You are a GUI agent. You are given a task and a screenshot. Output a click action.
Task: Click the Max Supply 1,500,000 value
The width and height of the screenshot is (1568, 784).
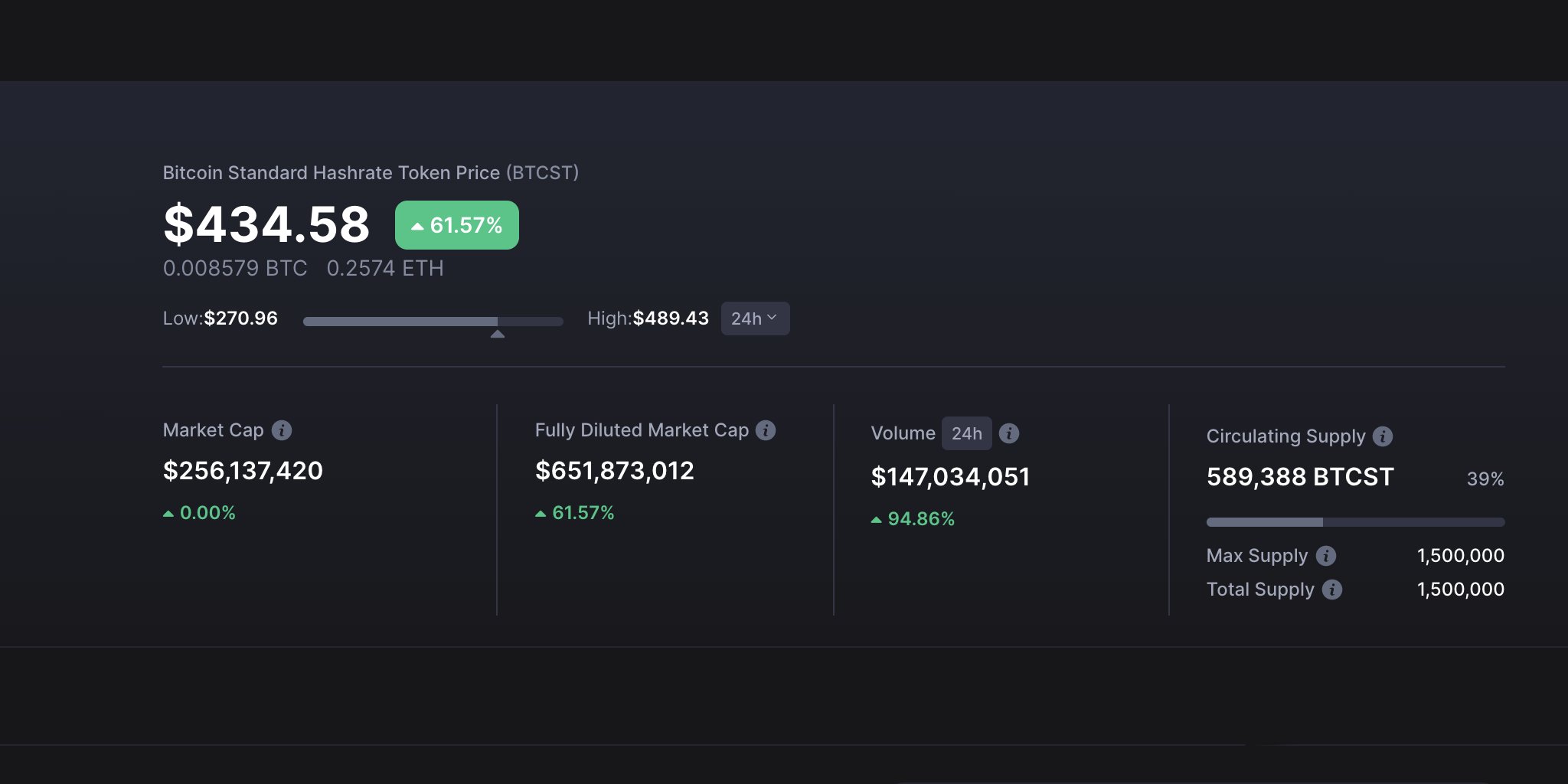pos(1461,556)
